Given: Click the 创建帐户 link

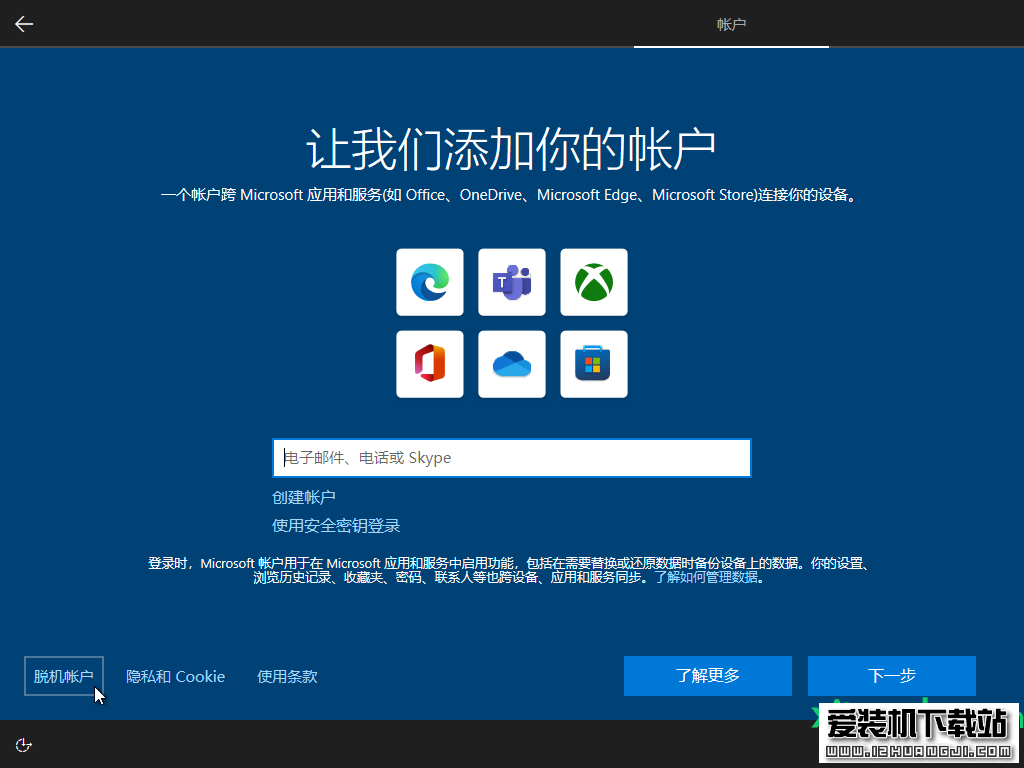Looking at the screenshot, I should (x=304, y=498).
